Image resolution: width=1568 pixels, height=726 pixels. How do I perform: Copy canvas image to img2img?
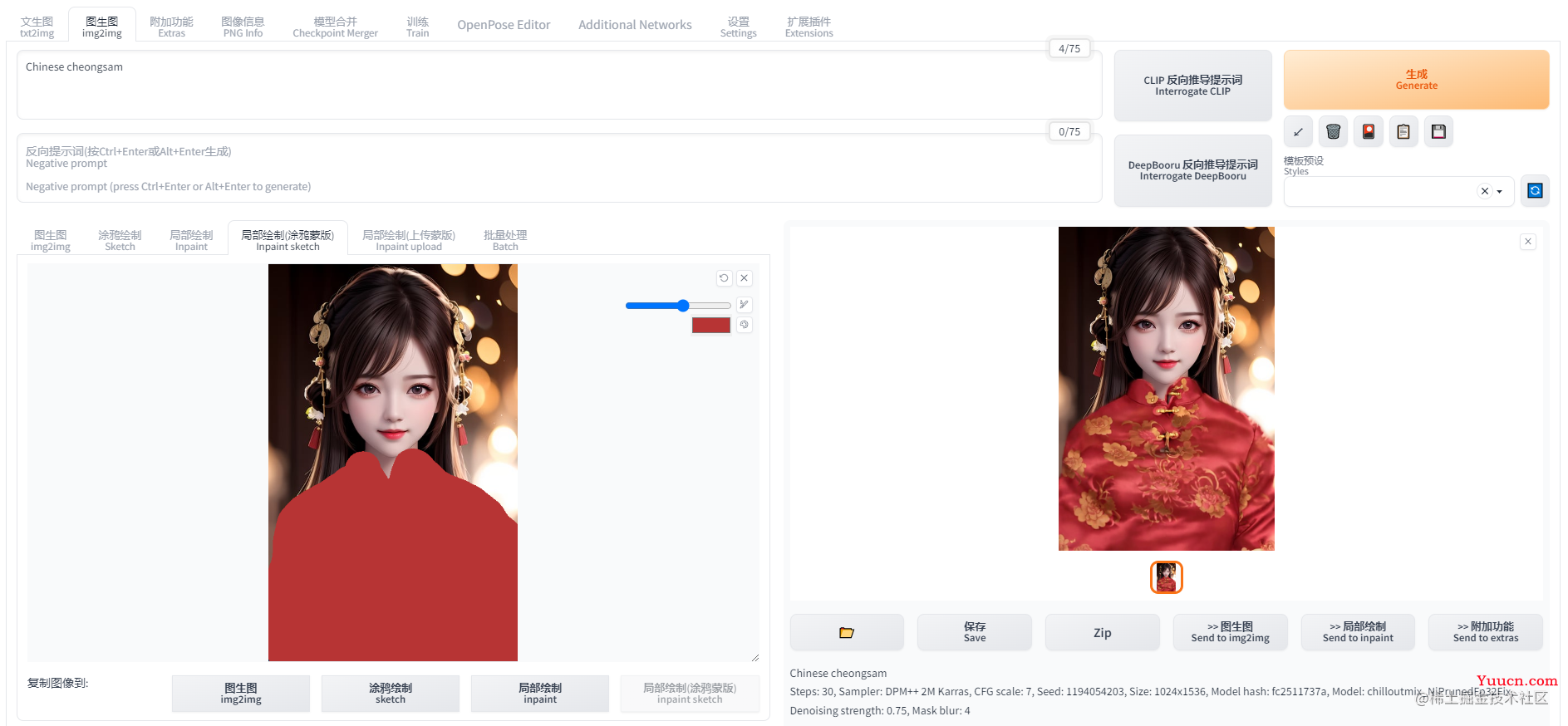(x=241, y=694)
